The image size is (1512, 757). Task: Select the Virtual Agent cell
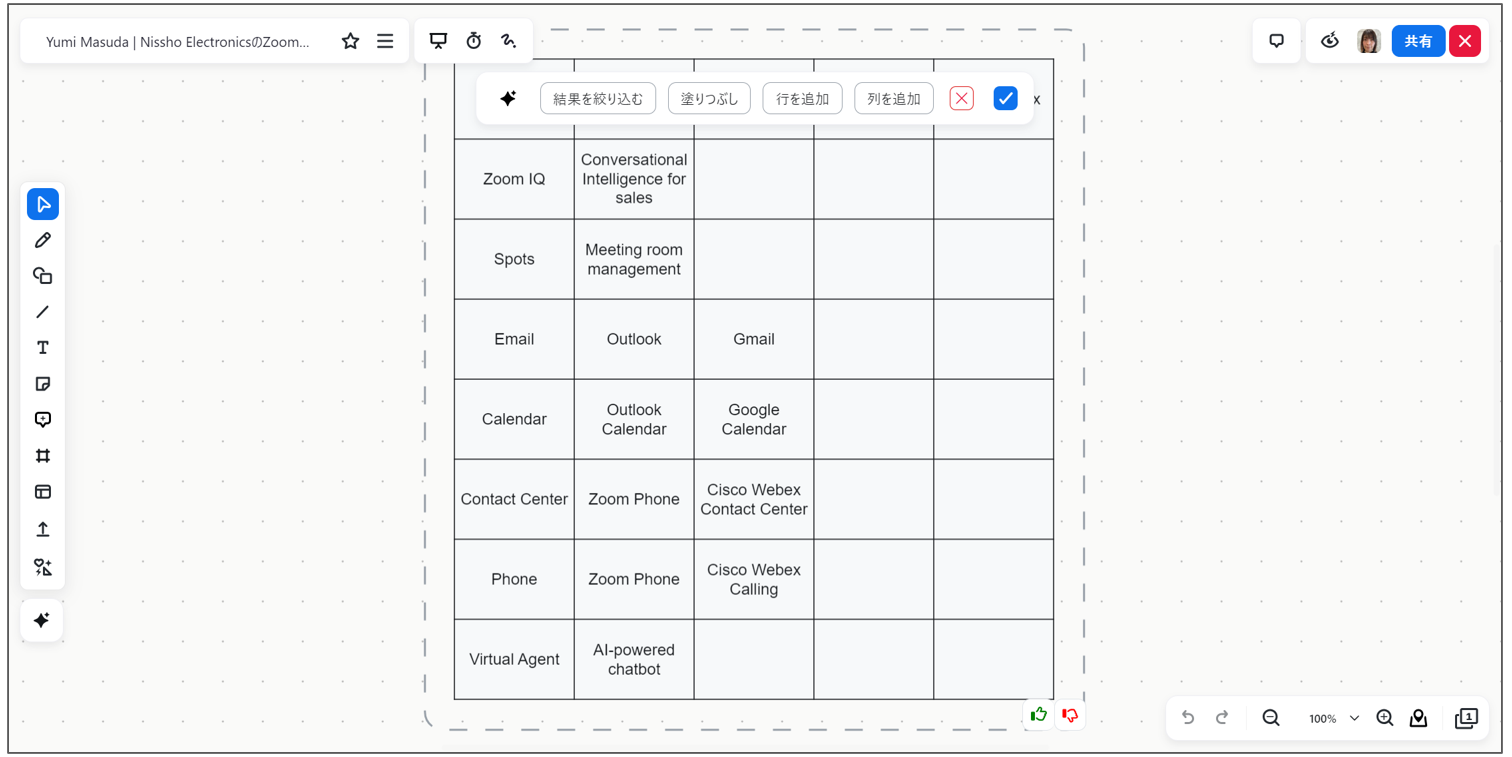coord(514,659)
